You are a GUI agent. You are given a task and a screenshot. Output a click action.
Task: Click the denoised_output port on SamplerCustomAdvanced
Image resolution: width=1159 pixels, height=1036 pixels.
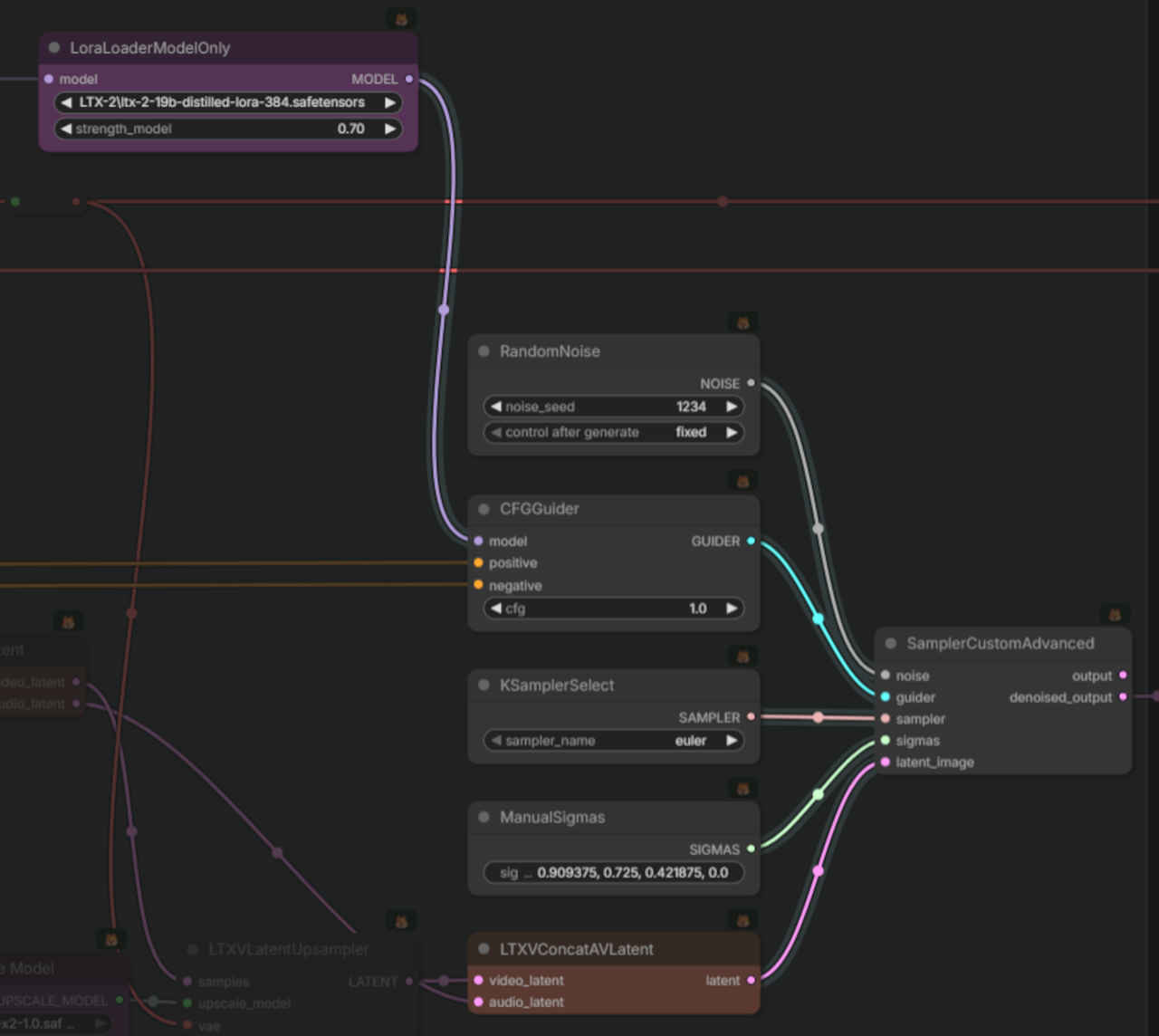tap(1123, 696)
